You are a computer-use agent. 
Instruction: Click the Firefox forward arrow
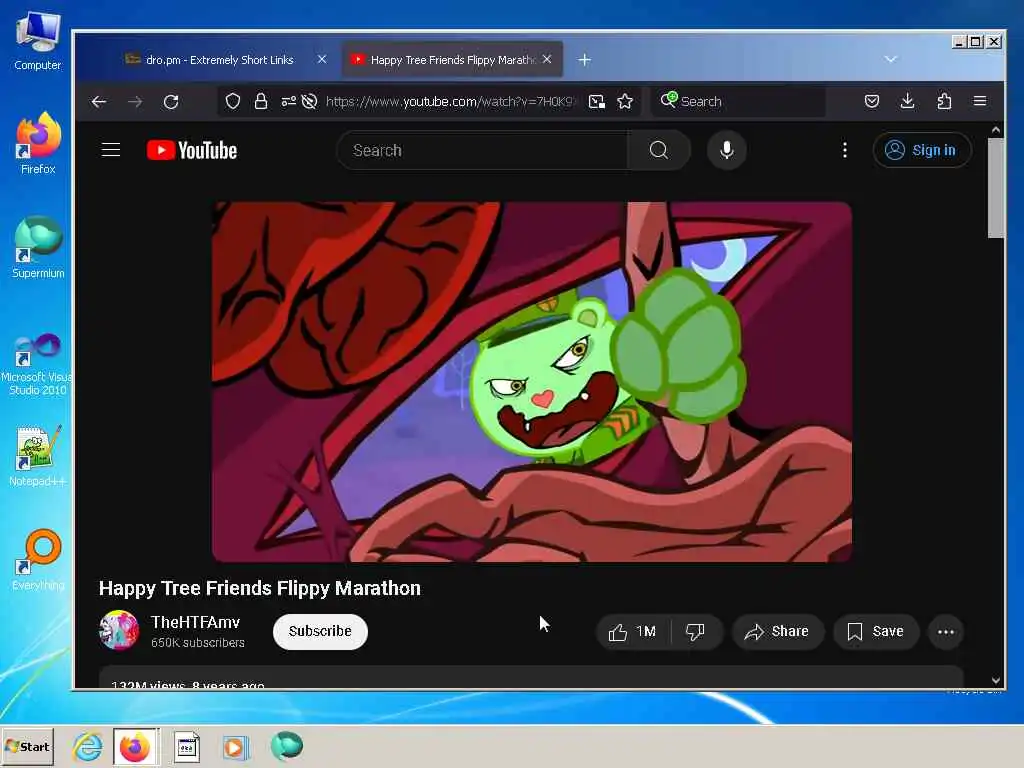(x=135, y=101)
